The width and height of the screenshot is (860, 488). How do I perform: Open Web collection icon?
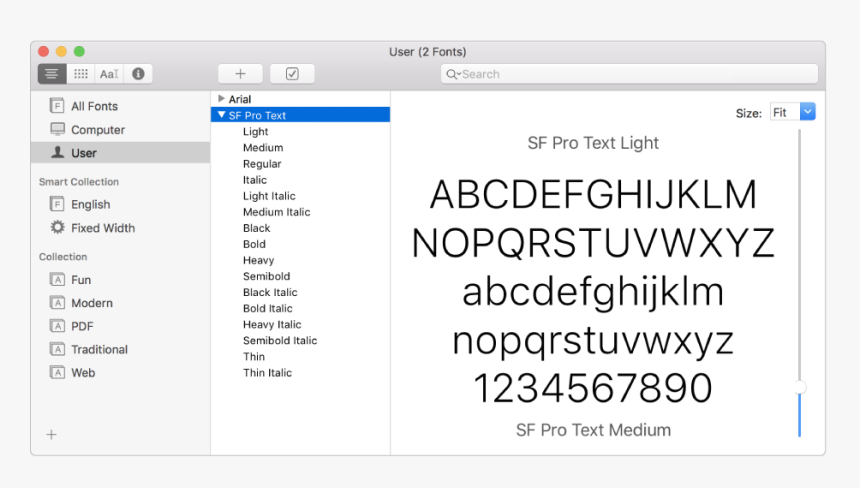[57, 372]
